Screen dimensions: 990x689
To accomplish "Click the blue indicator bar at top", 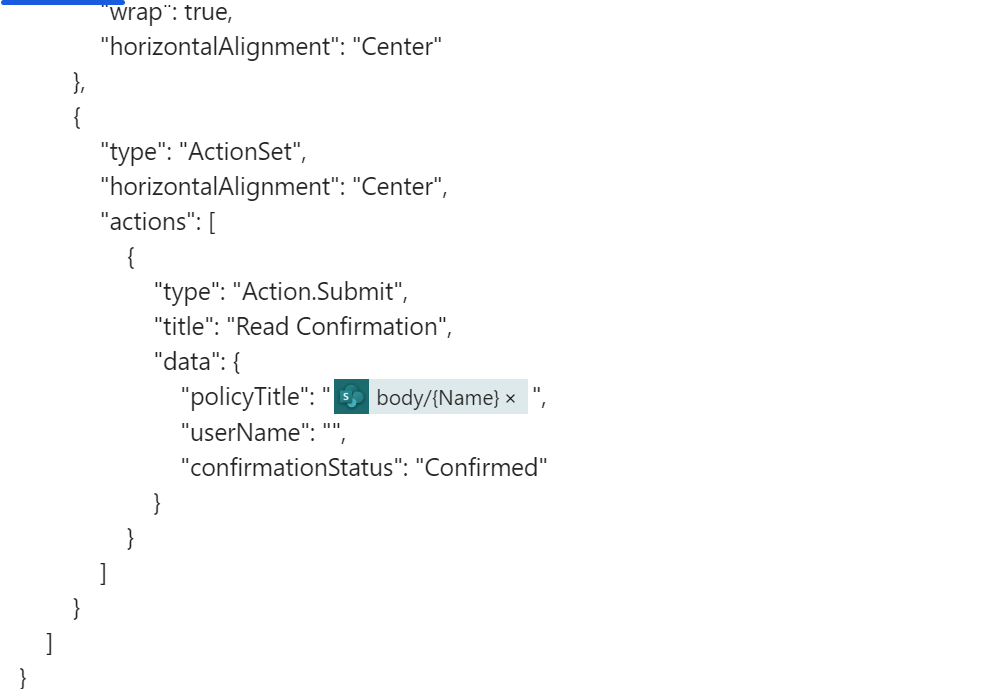I will 62,2.
